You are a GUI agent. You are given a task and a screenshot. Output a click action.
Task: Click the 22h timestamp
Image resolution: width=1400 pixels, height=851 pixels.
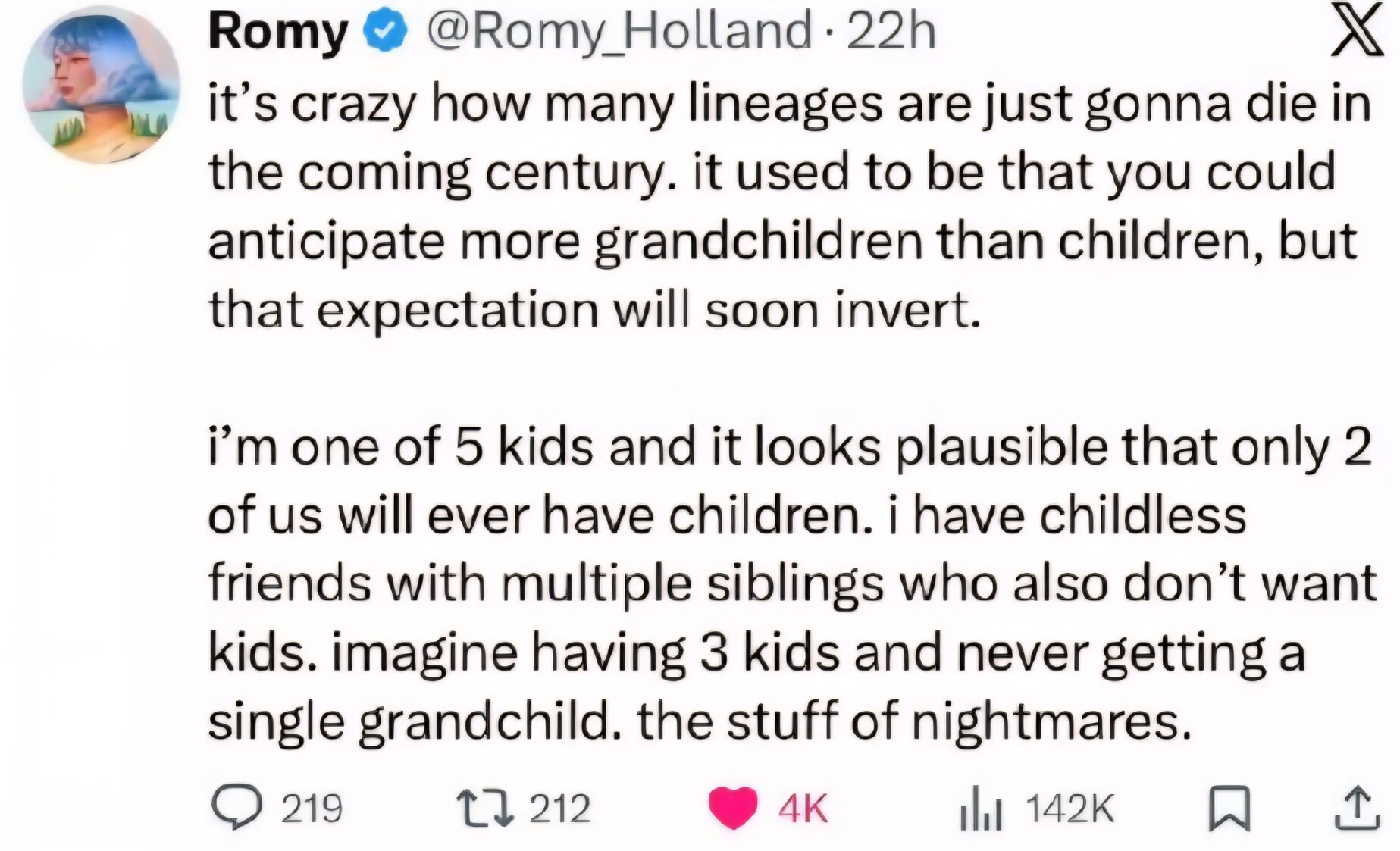coord(891,32)
